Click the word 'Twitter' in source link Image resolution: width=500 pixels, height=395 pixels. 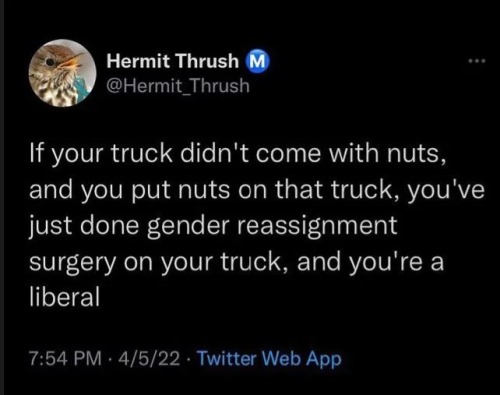tap(227, 358)
